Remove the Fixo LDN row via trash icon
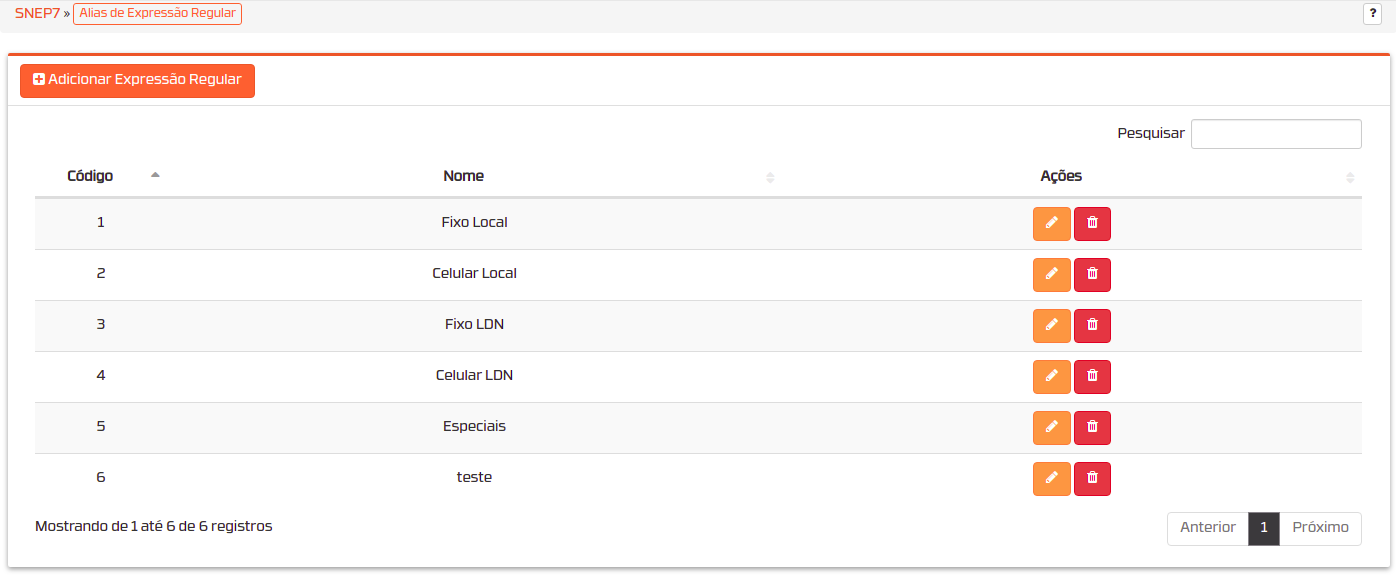This screenshot has width=1396, height=575. pos(1092,326)
